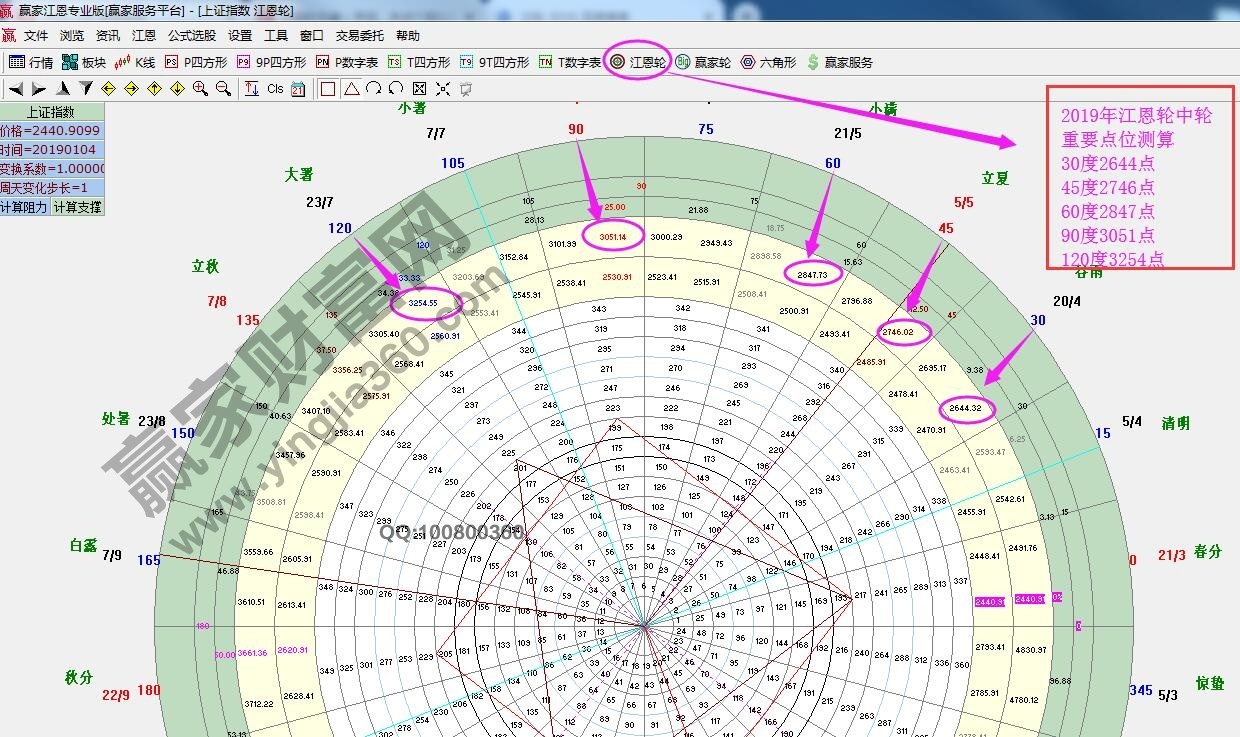Open the 公式选股 menu

[191, 35]
